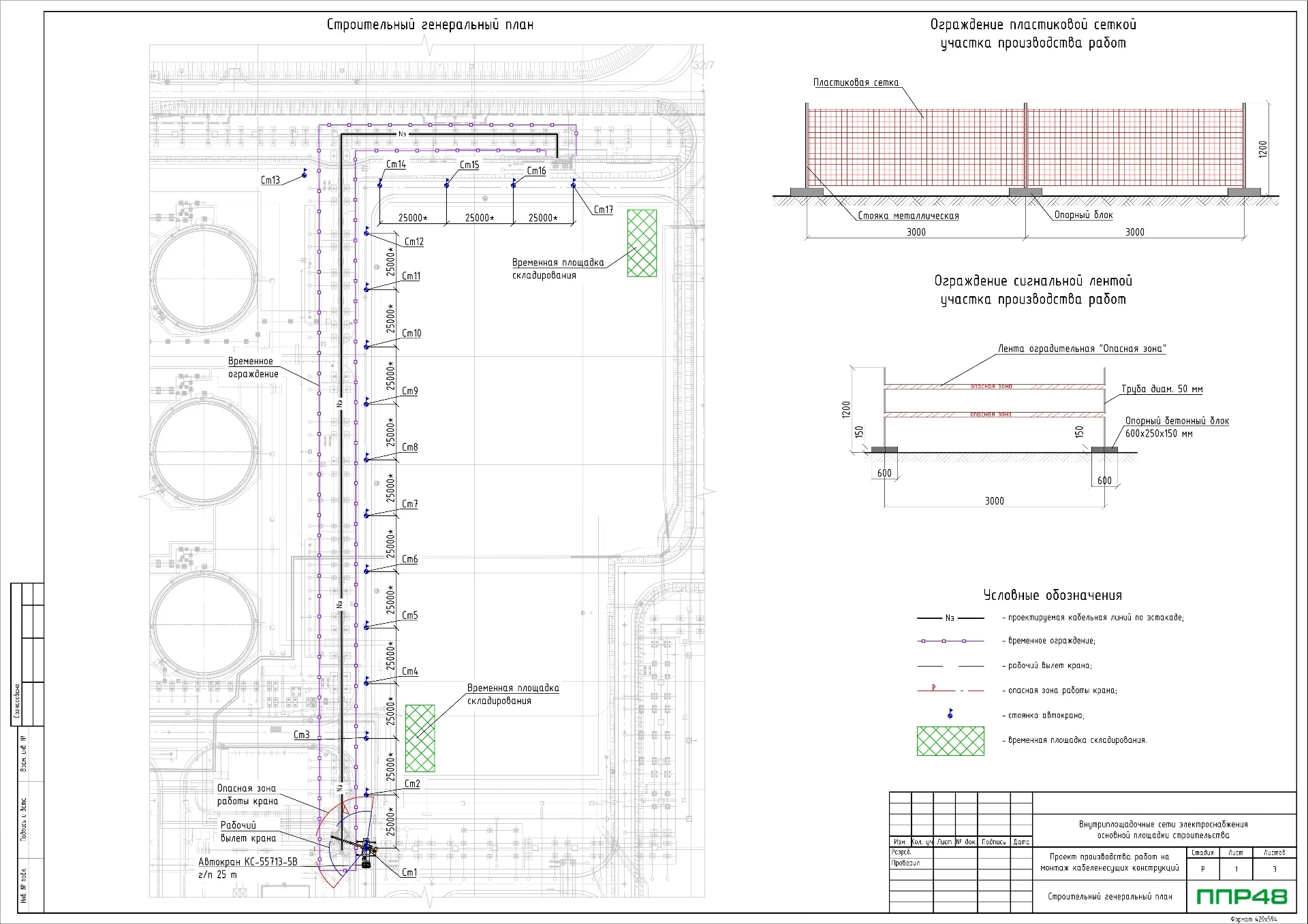Click the green ППР48 logo
The height and width of the screenshot is (924, 1308).
(1242, 897)
